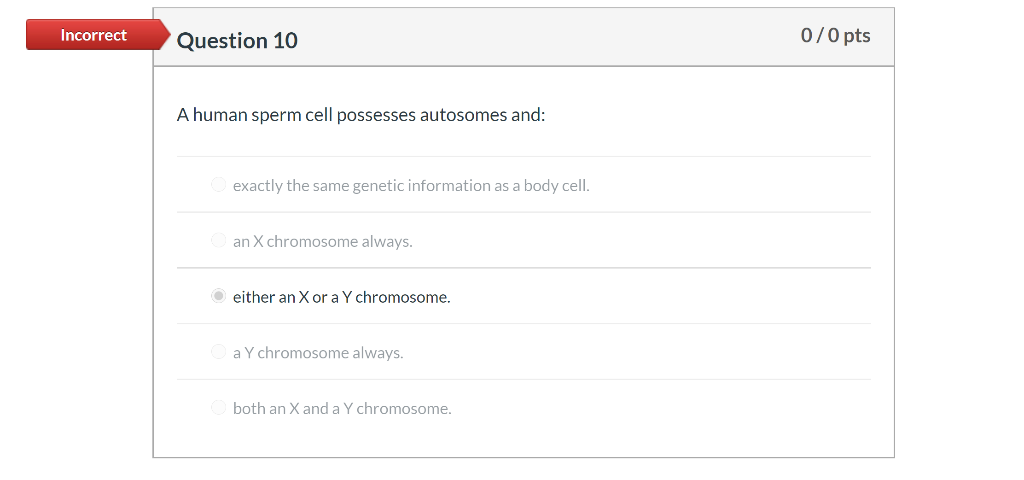Click the '0 / 0 pts' score label
This screenshot has width=1024, height=480.
pos(835,35)
